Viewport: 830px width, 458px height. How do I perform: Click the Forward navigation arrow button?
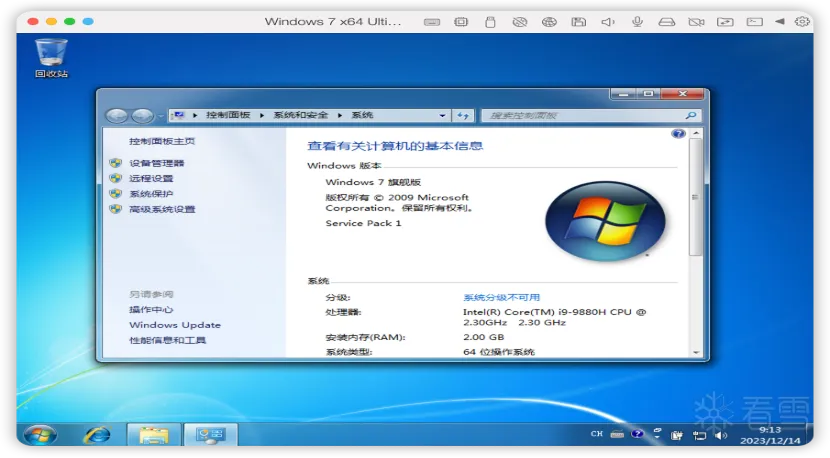coord(142,115)
